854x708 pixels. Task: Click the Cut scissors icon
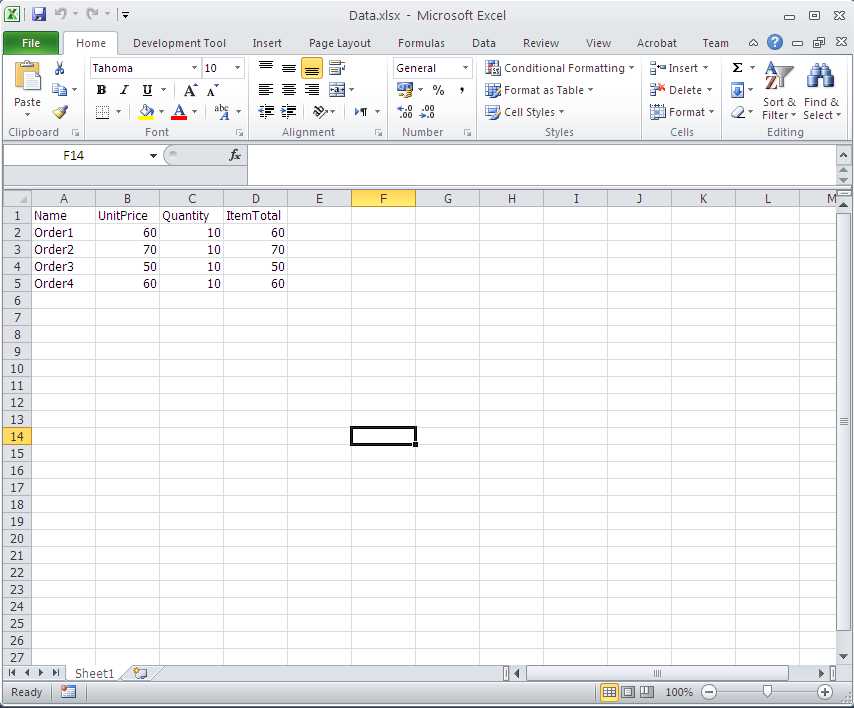tap(59, 68)
